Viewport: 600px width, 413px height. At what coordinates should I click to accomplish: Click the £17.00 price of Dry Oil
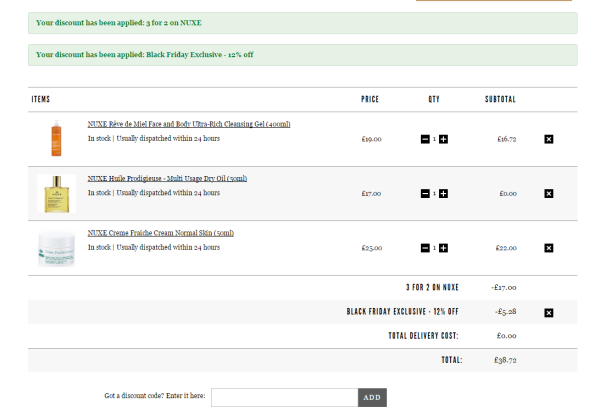371,194
